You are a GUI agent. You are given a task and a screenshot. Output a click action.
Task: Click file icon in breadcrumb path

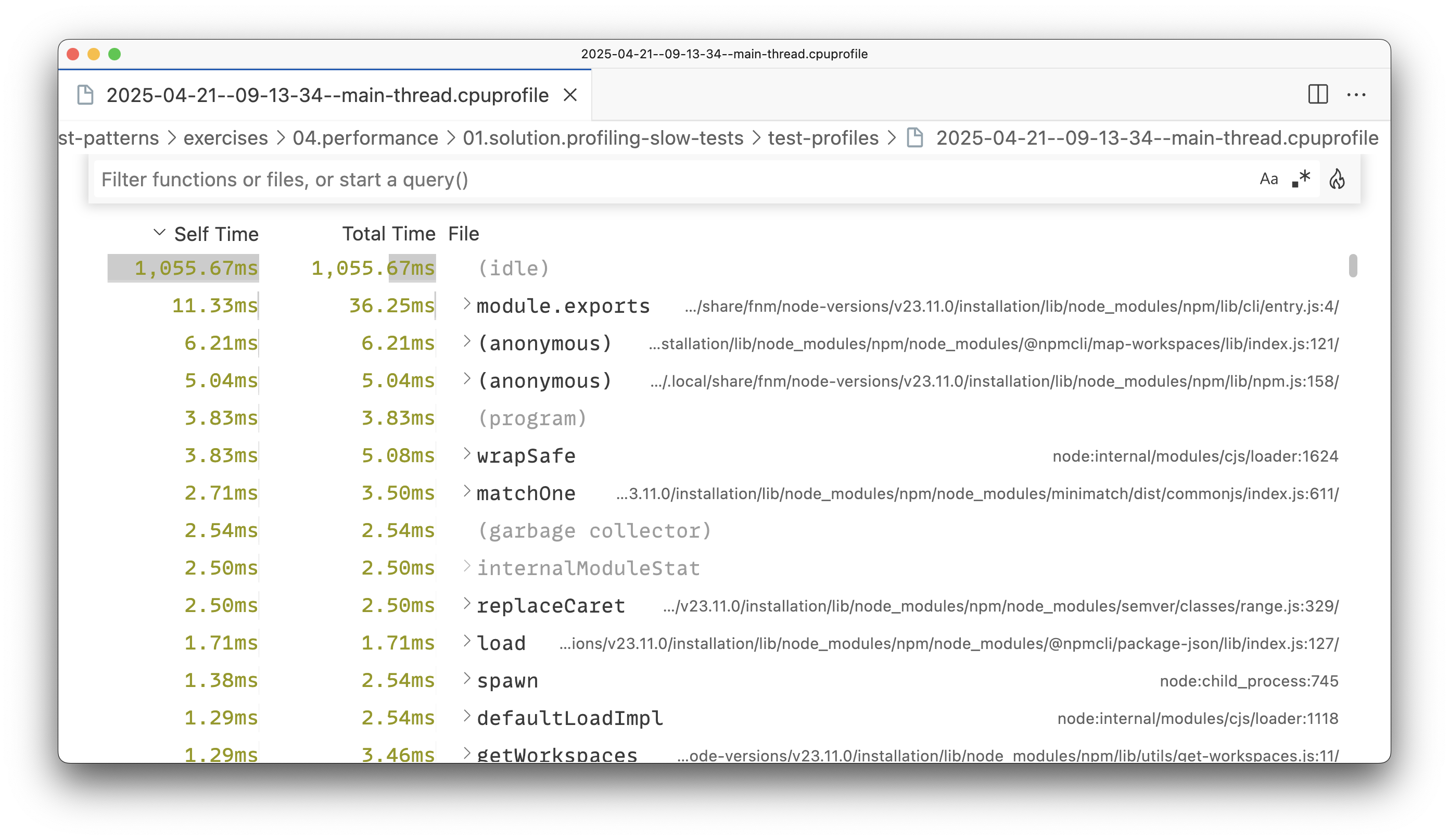click(x=915, y=138)
